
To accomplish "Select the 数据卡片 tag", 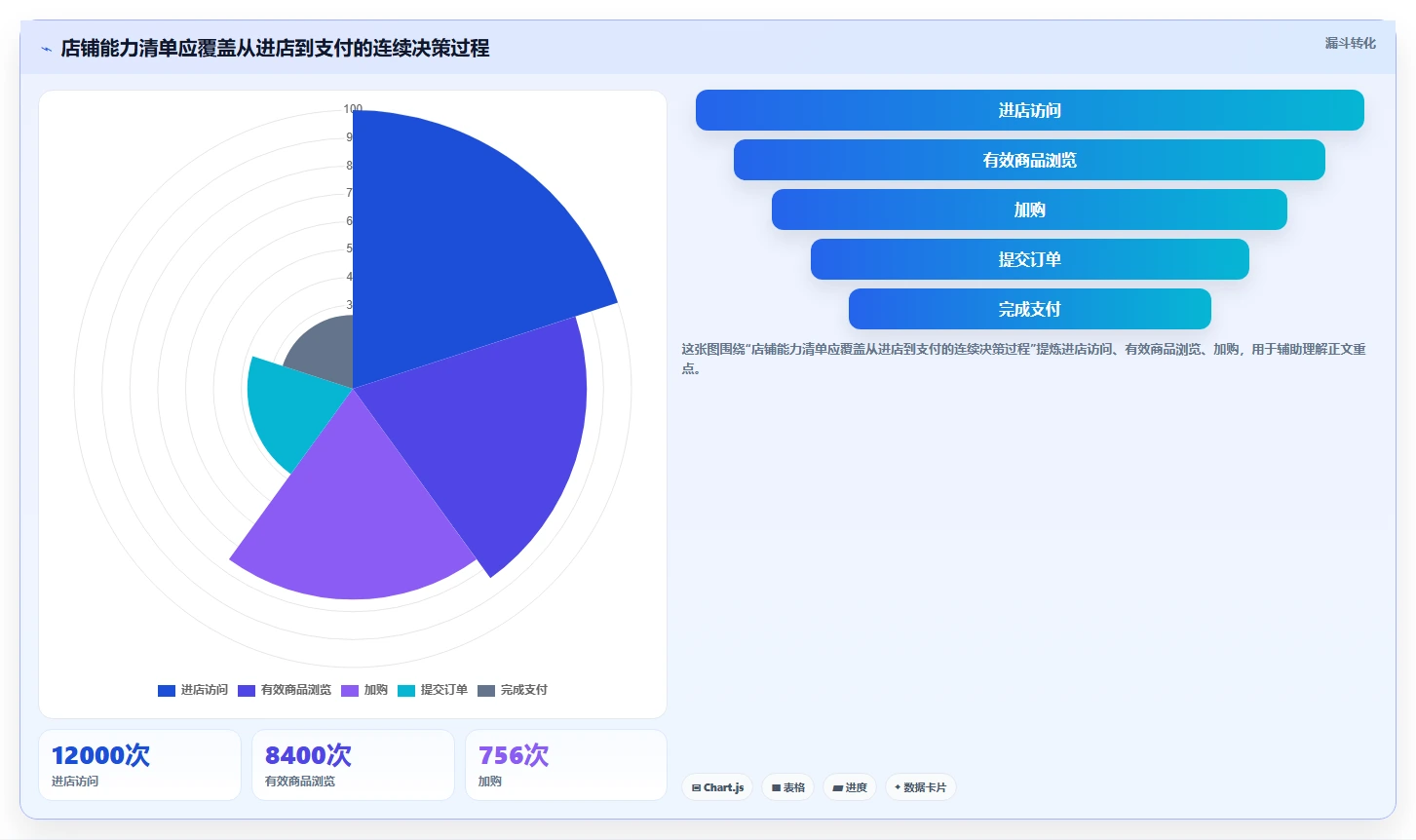I will tap(920, 787).
